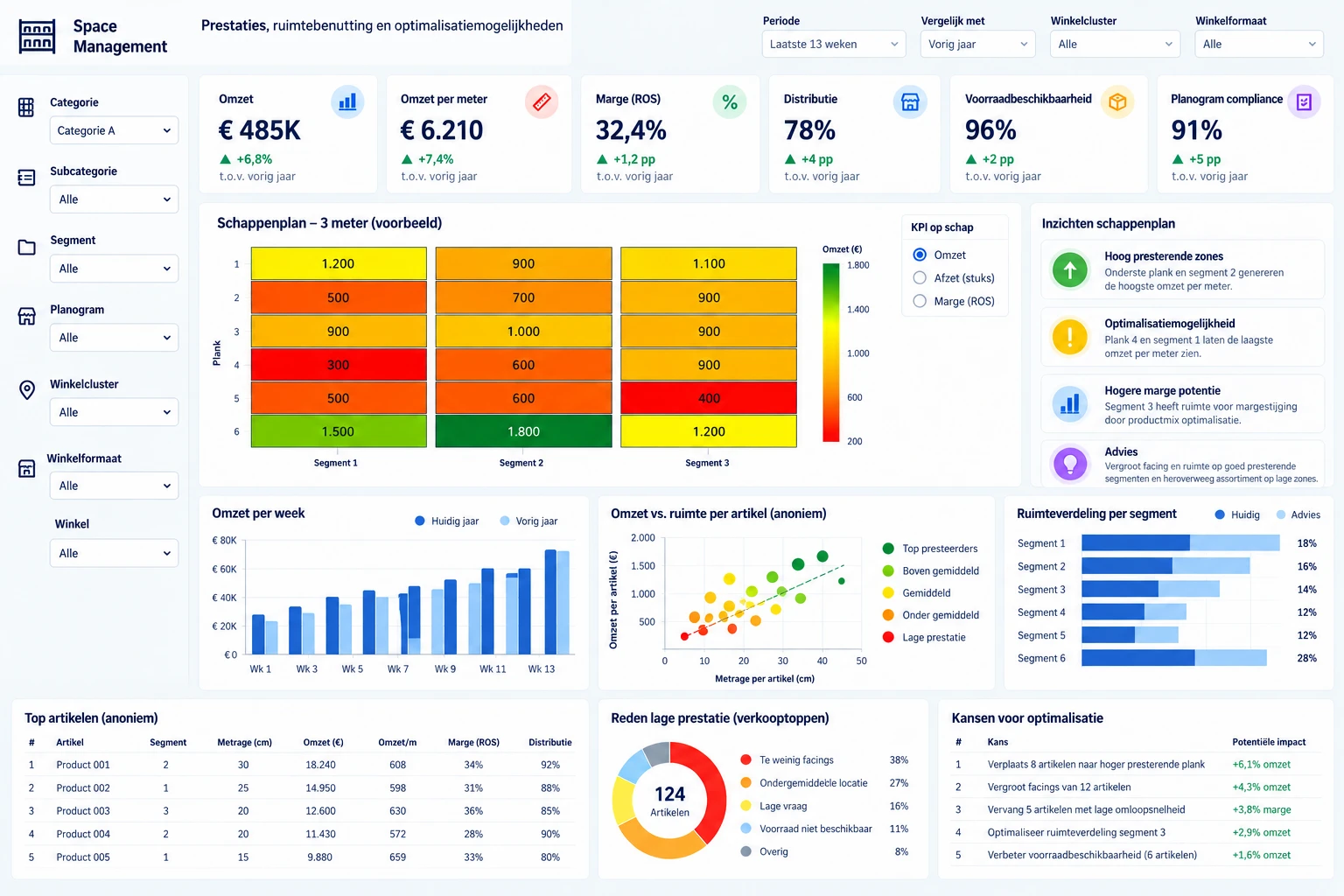Click the Voorraad niet beschikbaar legend entry
The height and width of the screenshot is (896, 1344).
pos(806,829)
